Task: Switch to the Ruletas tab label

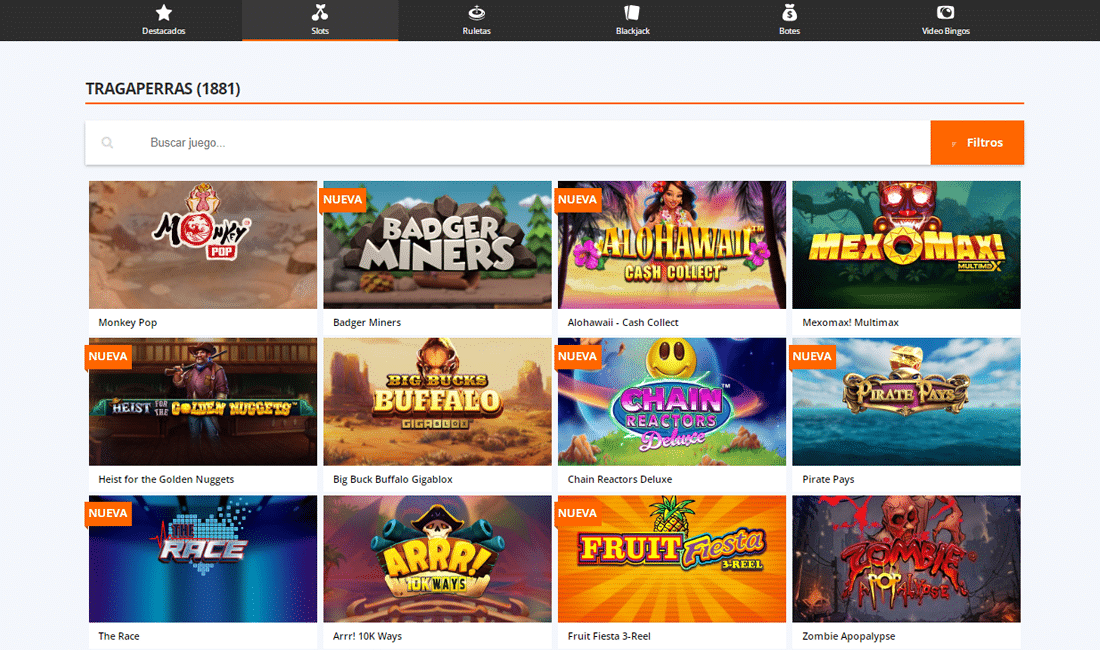Action: 477,31
